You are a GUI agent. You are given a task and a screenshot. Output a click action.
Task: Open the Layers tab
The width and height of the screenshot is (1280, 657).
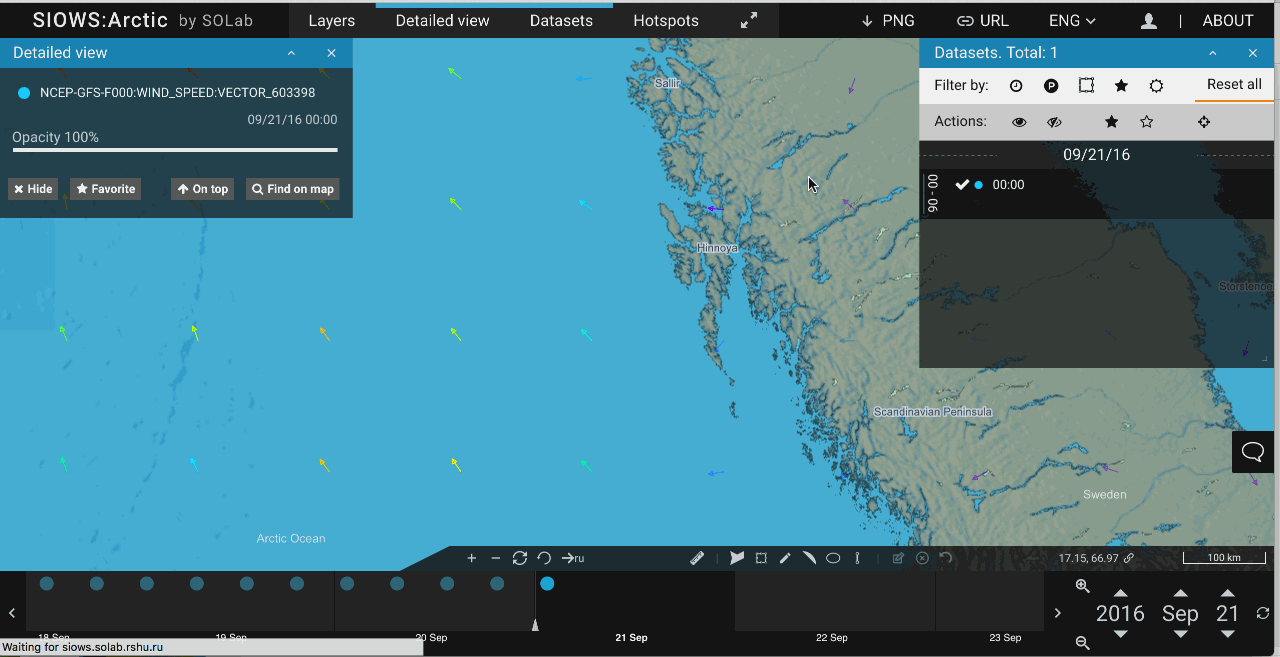pyautogui.click(x=332, y=20)
